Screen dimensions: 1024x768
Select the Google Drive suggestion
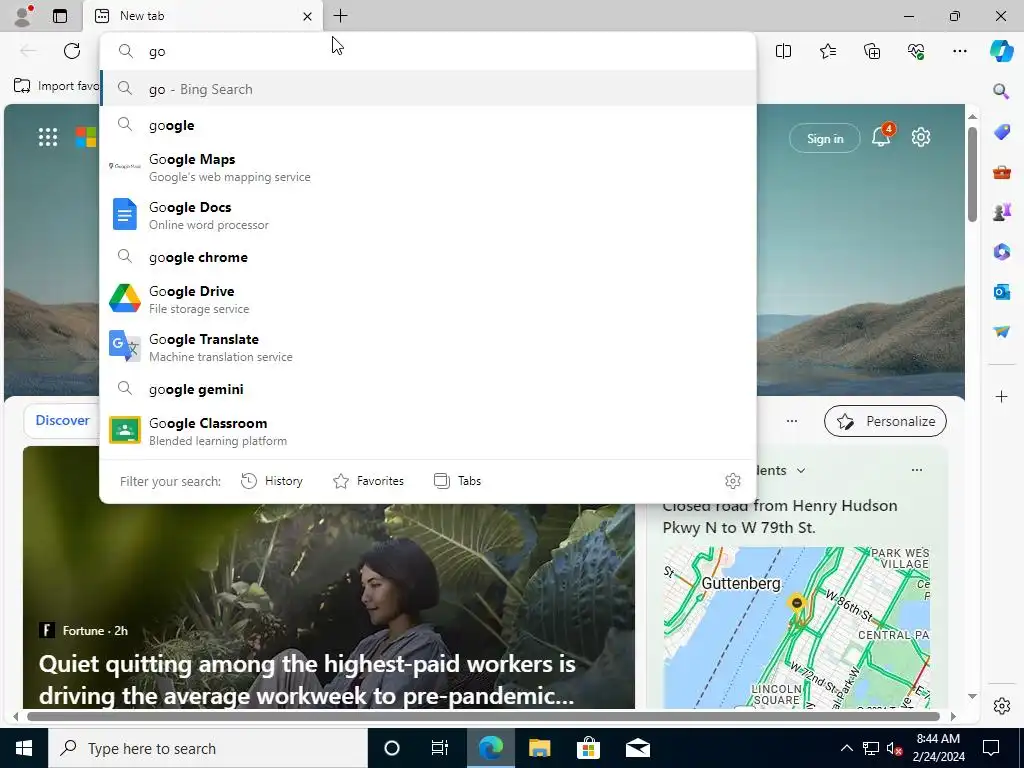(x=428, y=299)
